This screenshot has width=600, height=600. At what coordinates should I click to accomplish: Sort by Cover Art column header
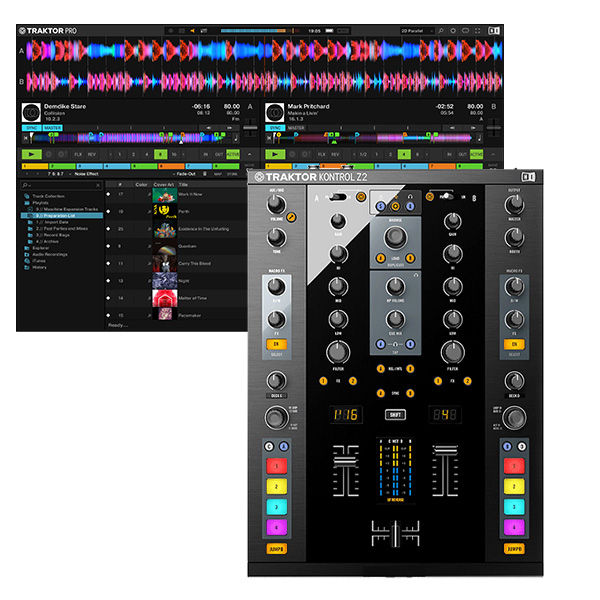click(164, 184)
